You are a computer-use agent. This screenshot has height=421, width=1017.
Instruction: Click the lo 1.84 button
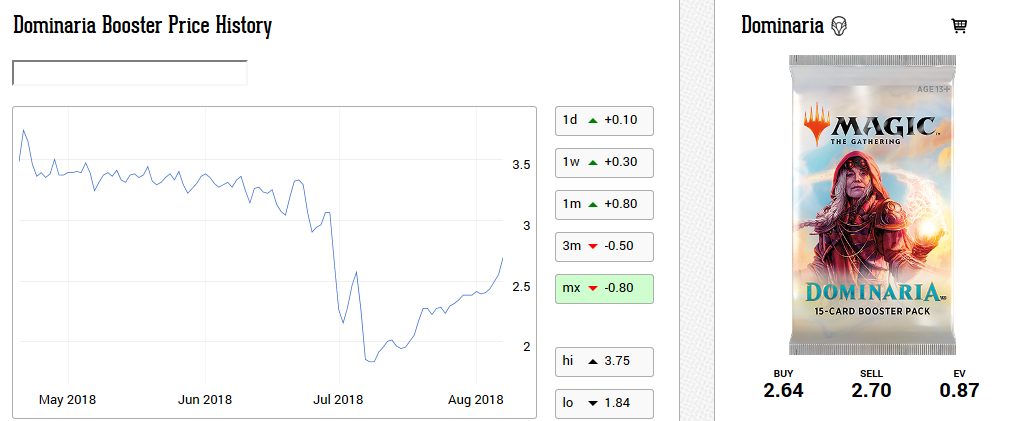tap(603, 403)
